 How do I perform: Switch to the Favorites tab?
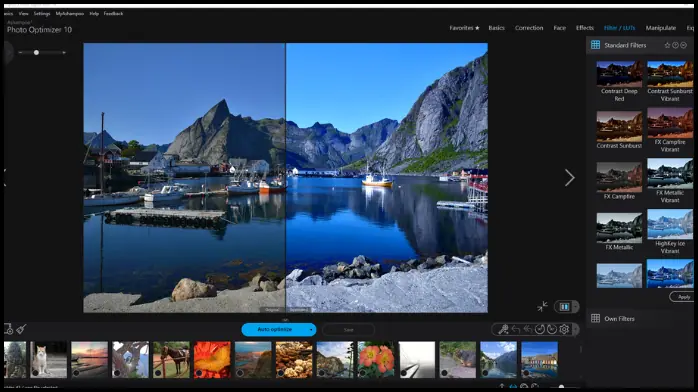point(464,28)
